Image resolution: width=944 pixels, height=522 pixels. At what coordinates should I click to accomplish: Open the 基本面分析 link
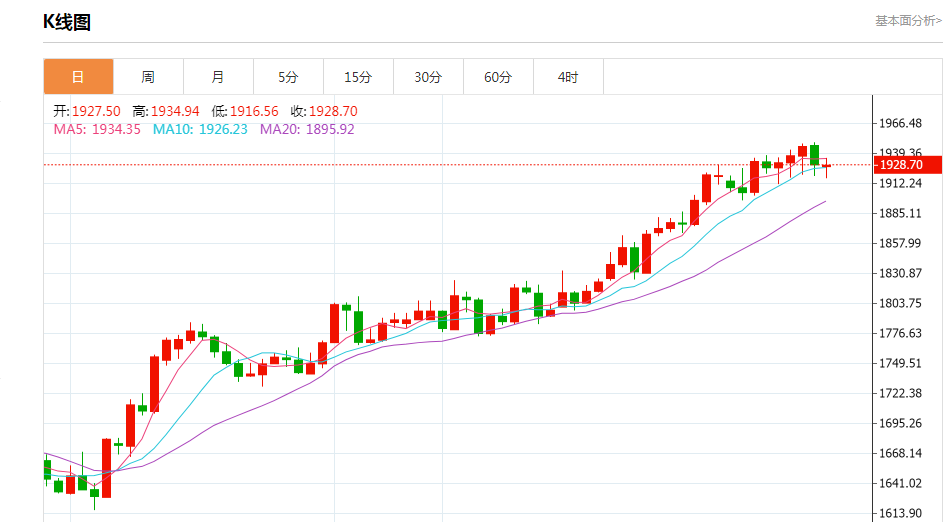(x=907, y=20)
